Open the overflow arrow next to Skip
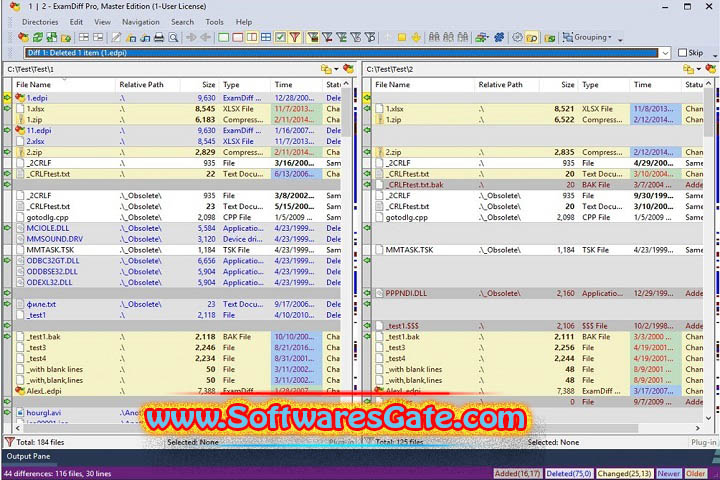The height and width of the screenshot is (480, 720). click(x=715, y=56)
